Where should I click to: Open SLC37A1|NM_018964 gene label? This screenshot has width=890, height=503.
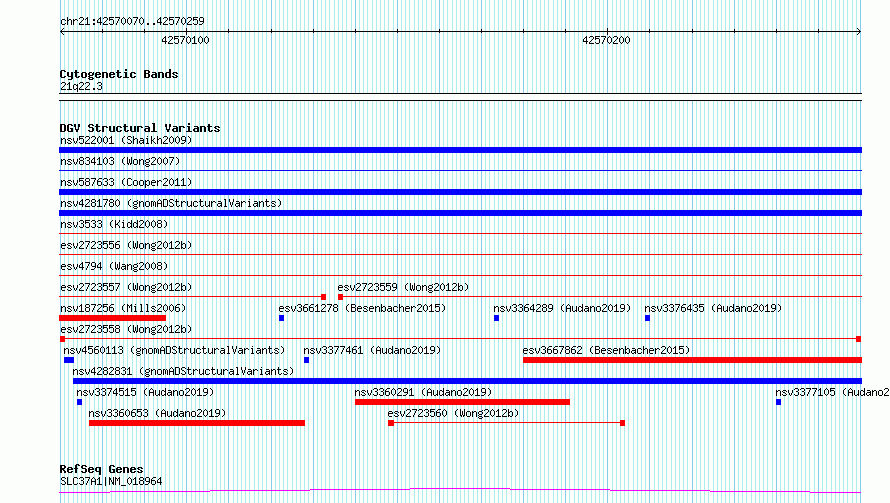point(111,481)
